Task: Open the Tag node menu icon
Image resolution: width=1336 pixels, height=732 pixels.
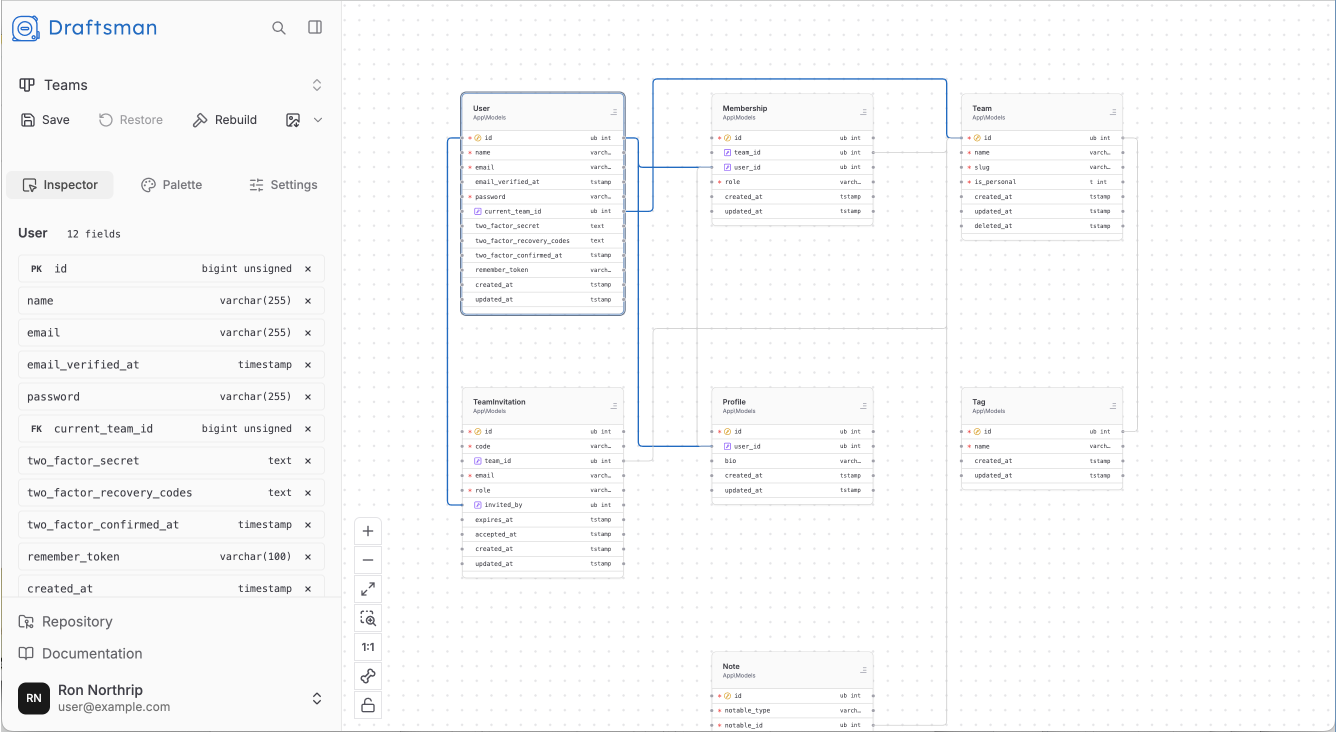Action: click(x=1113, y=406)
